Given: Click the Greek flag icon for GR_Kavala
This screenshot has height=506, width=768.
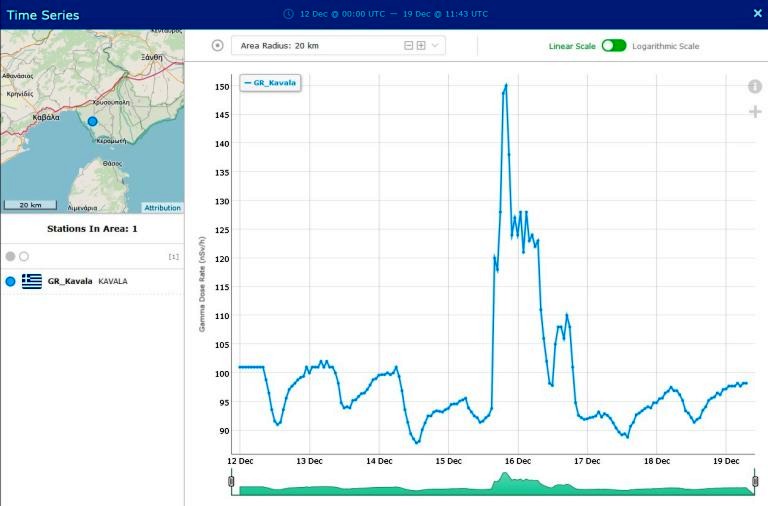Looking at the screenshot, I should pos(32,282).
